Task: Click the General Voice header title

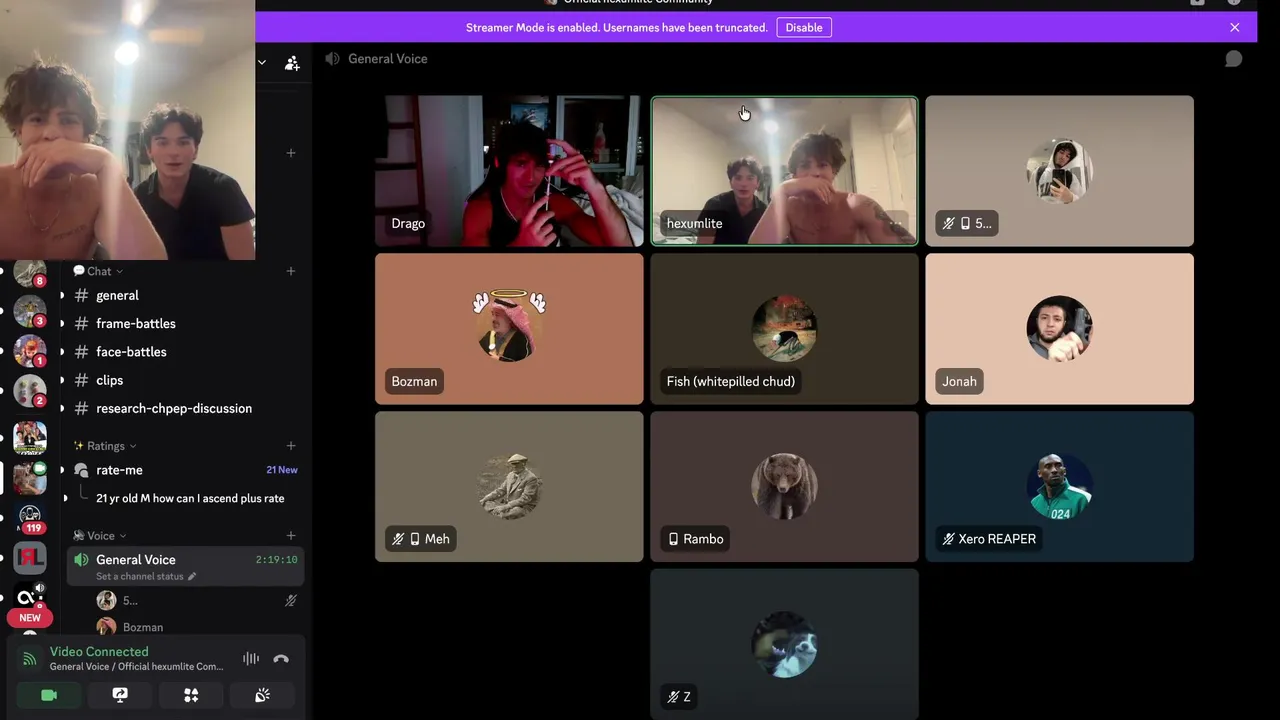Action: point(387,59)
